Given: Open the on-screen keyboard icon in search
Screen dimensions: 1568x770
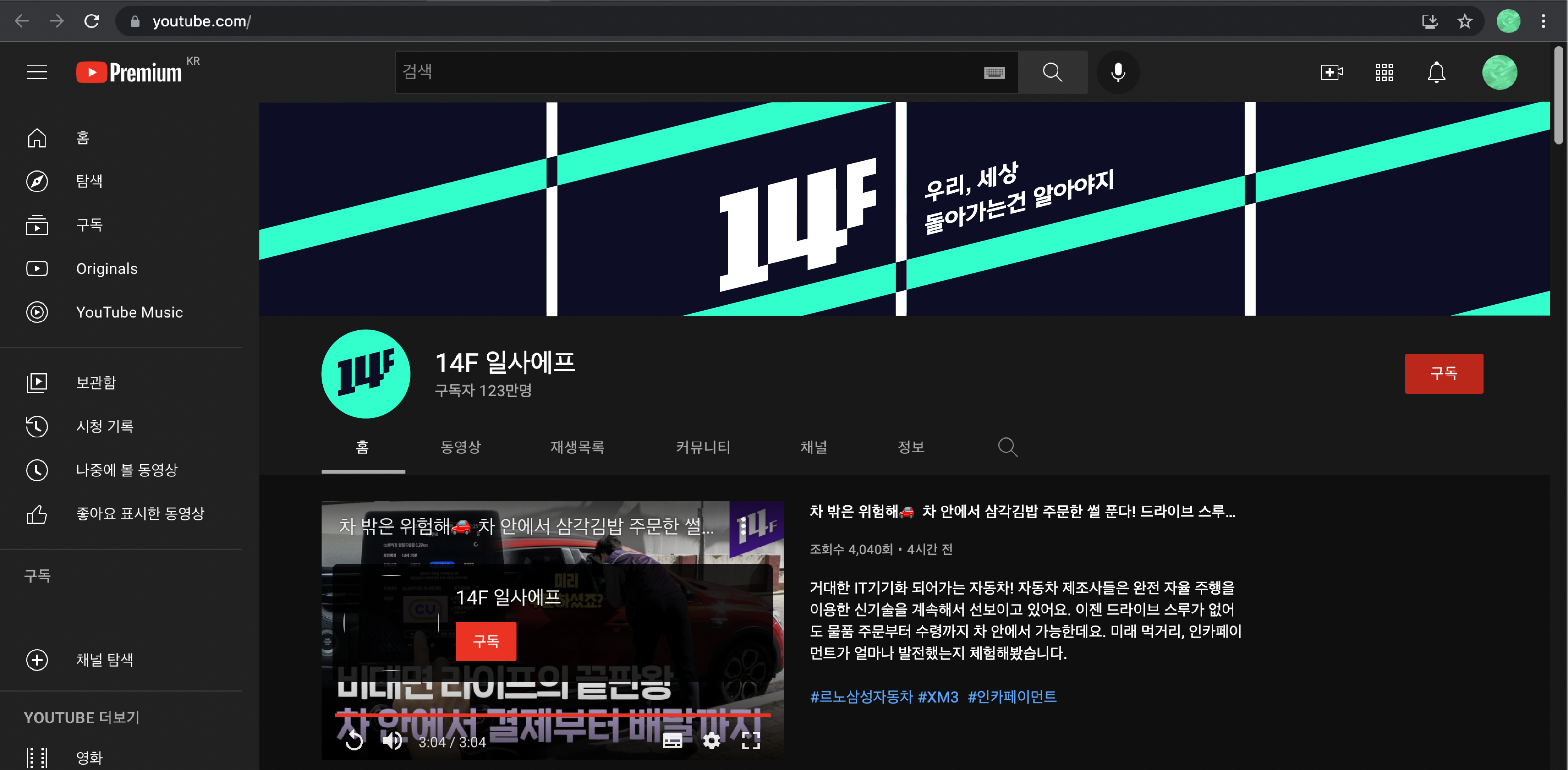Looking at the screenshot, I should pos(994,72).
